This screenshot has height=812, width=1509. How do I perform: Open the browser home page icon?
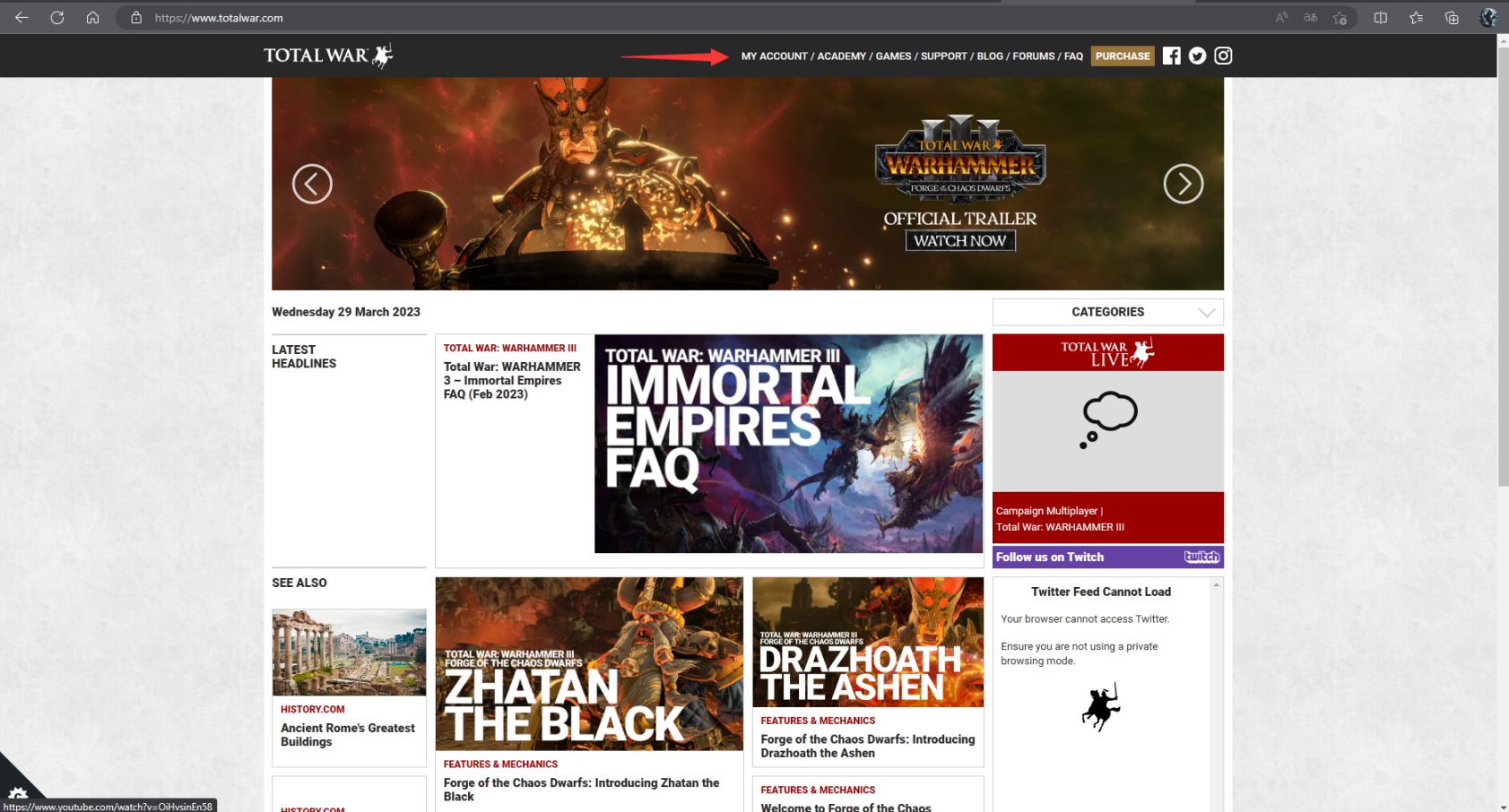[92, 18]
